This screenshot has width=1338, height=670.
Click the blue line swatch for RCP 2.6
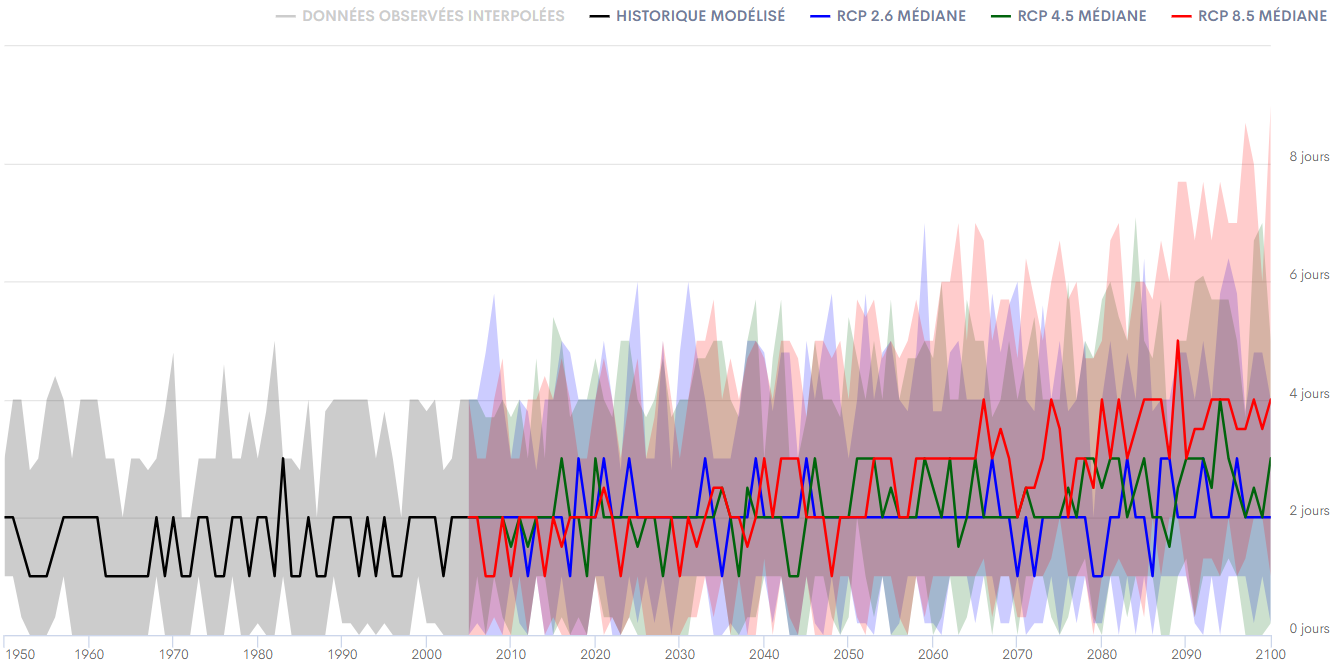click(820, 16)
